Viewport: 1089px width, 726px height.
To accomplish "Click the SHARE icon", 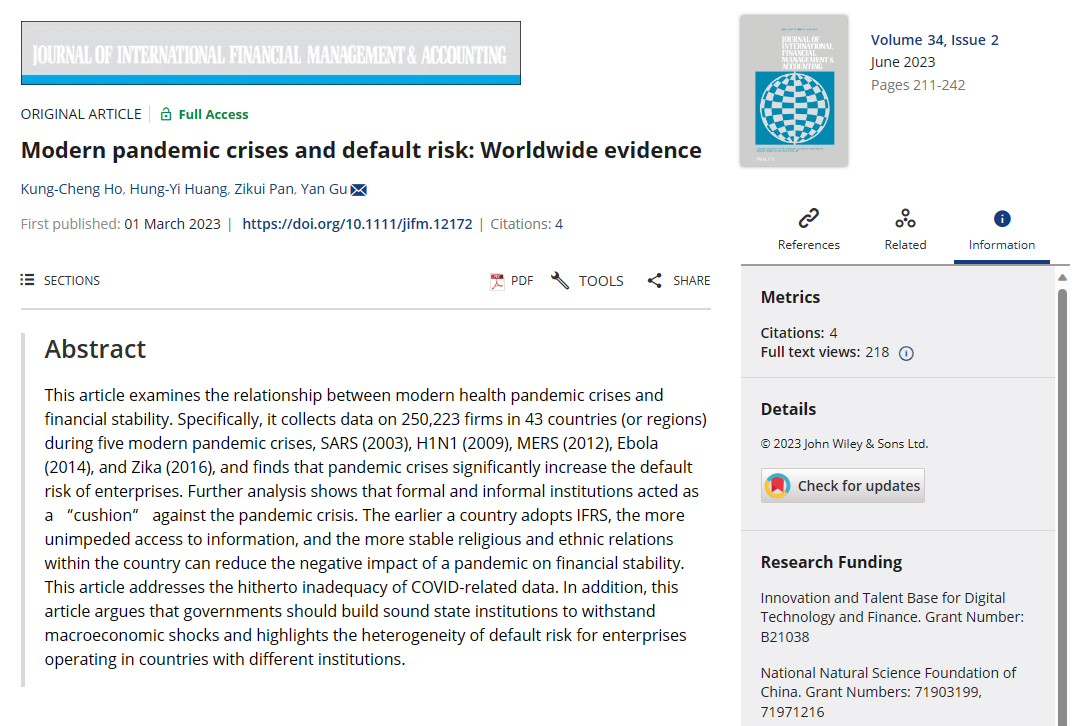I will click(655, 280).
